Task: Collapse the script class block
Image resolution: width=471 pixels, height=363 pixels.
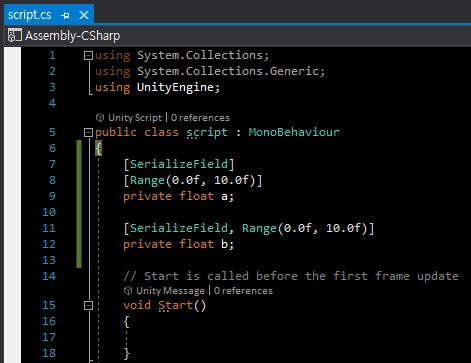Action: pos(88,133)
